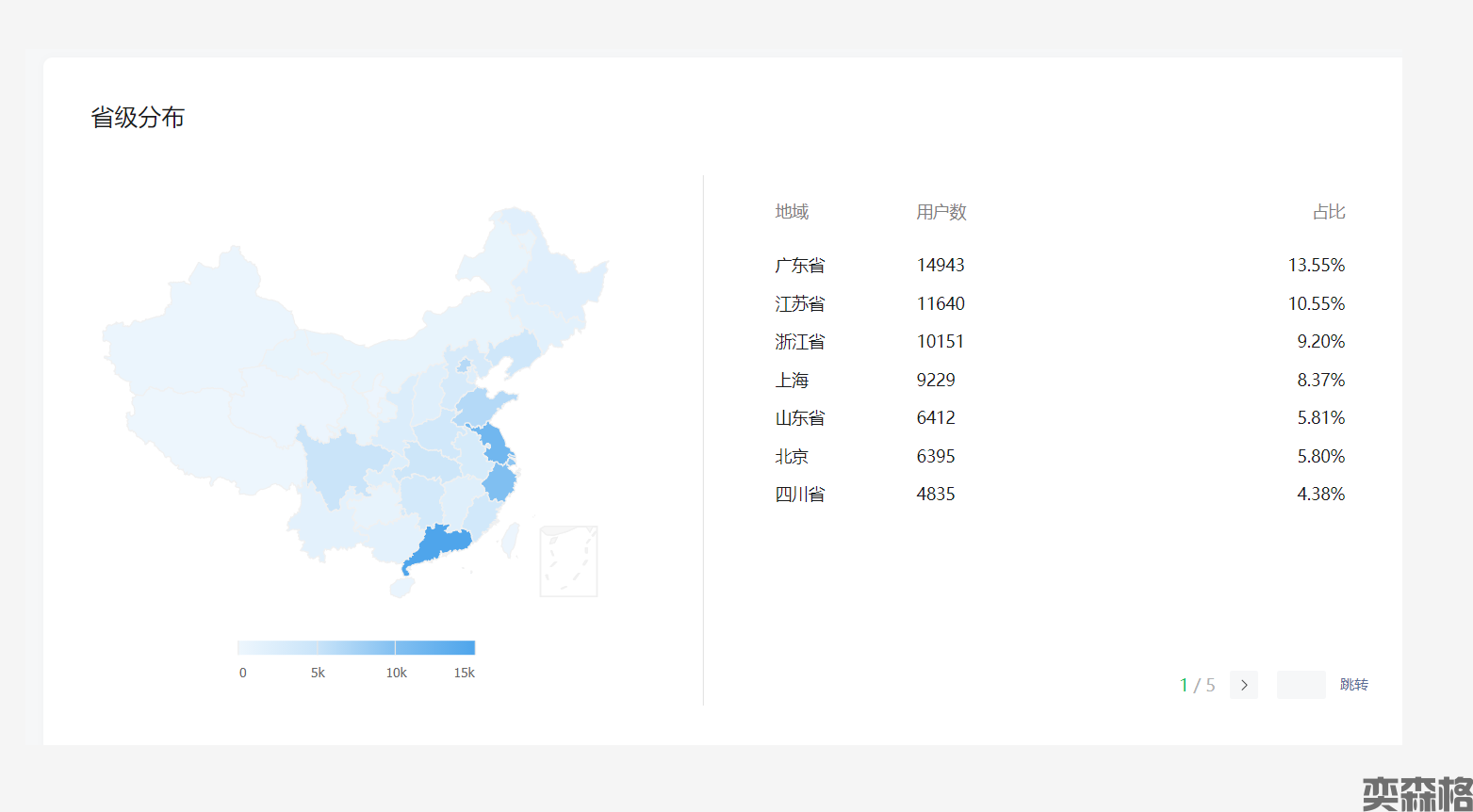
Task: Click Zhejiang province on the map
Action: (499, 484)
